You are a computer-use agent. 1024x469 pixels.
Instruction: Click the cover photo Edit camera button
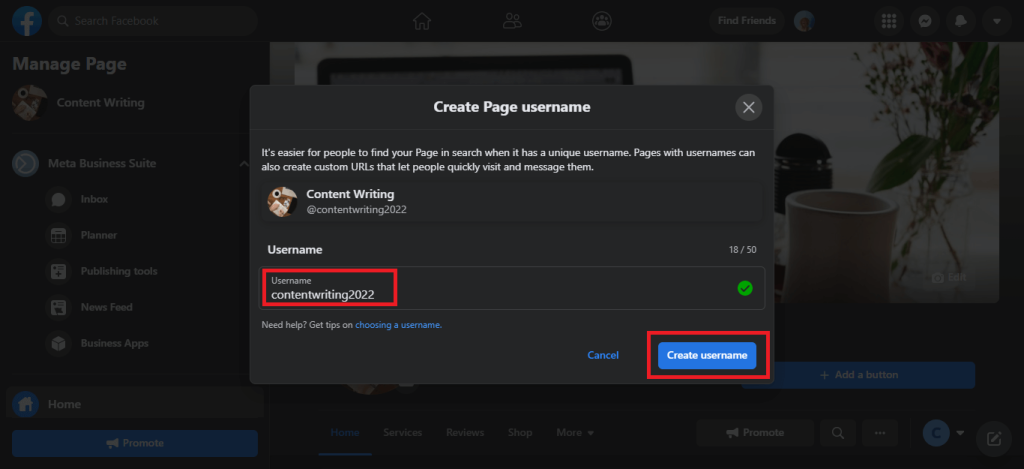[x=949, y=278]
